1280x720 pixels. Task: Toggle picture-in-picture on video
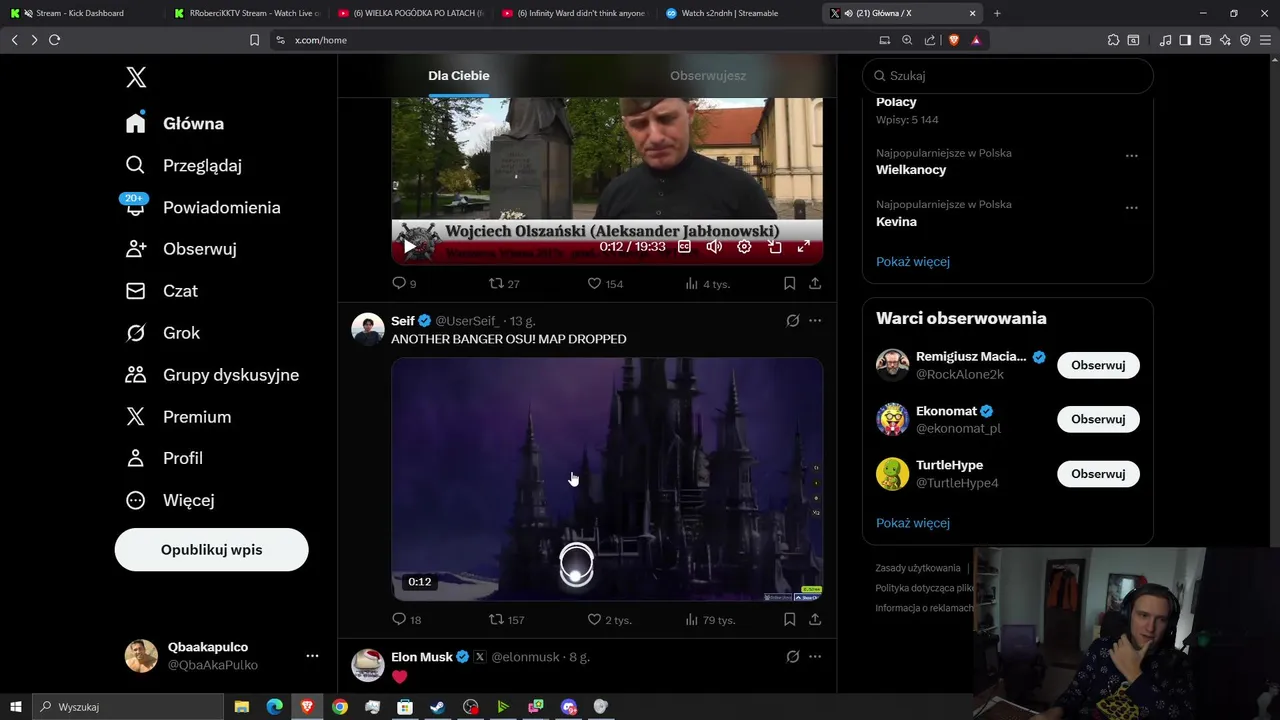point(774,247)
